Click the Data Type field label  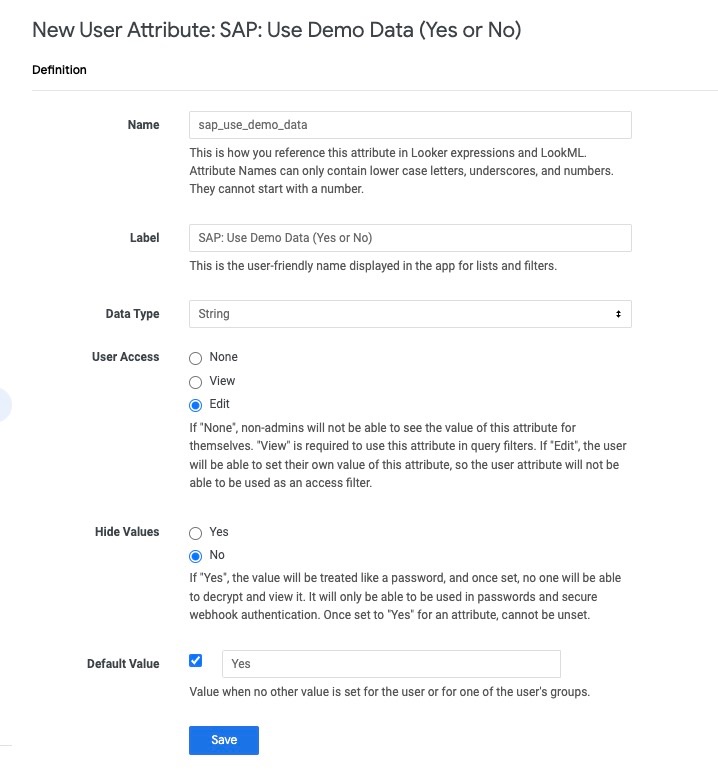(132, 314)
